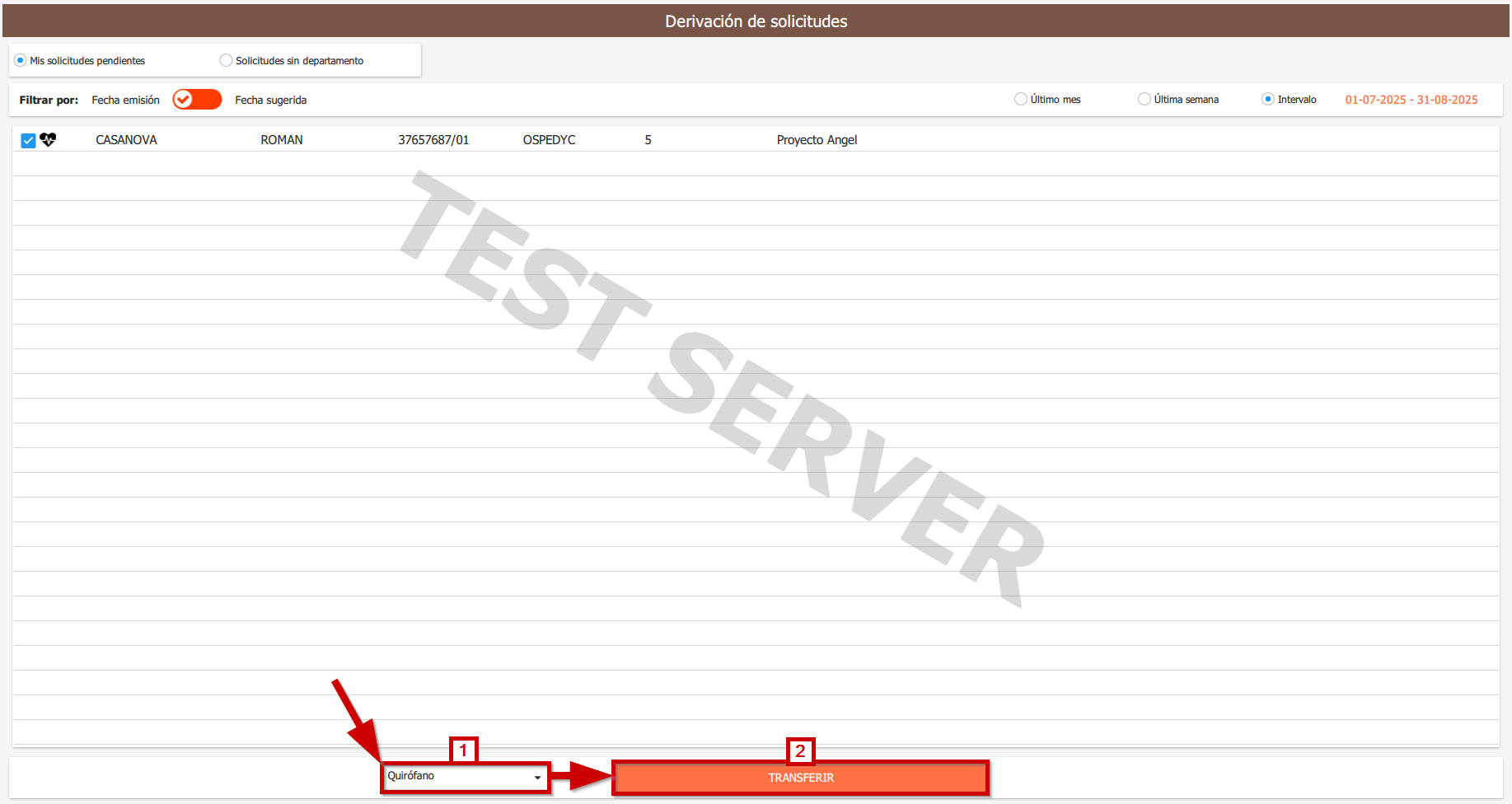Click the OSPEDYC insurance cell
The width and height of the screenshot is (1512, 804).
[x=549, y=140]
